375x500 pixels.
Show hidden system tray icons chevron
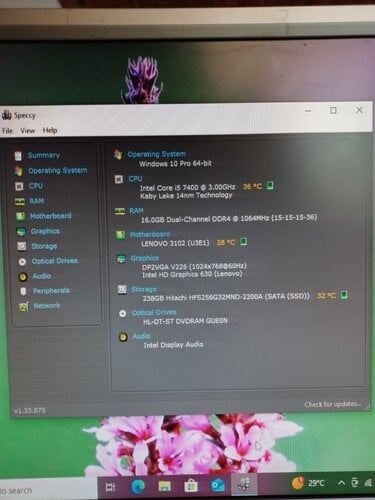pos(341,483)
